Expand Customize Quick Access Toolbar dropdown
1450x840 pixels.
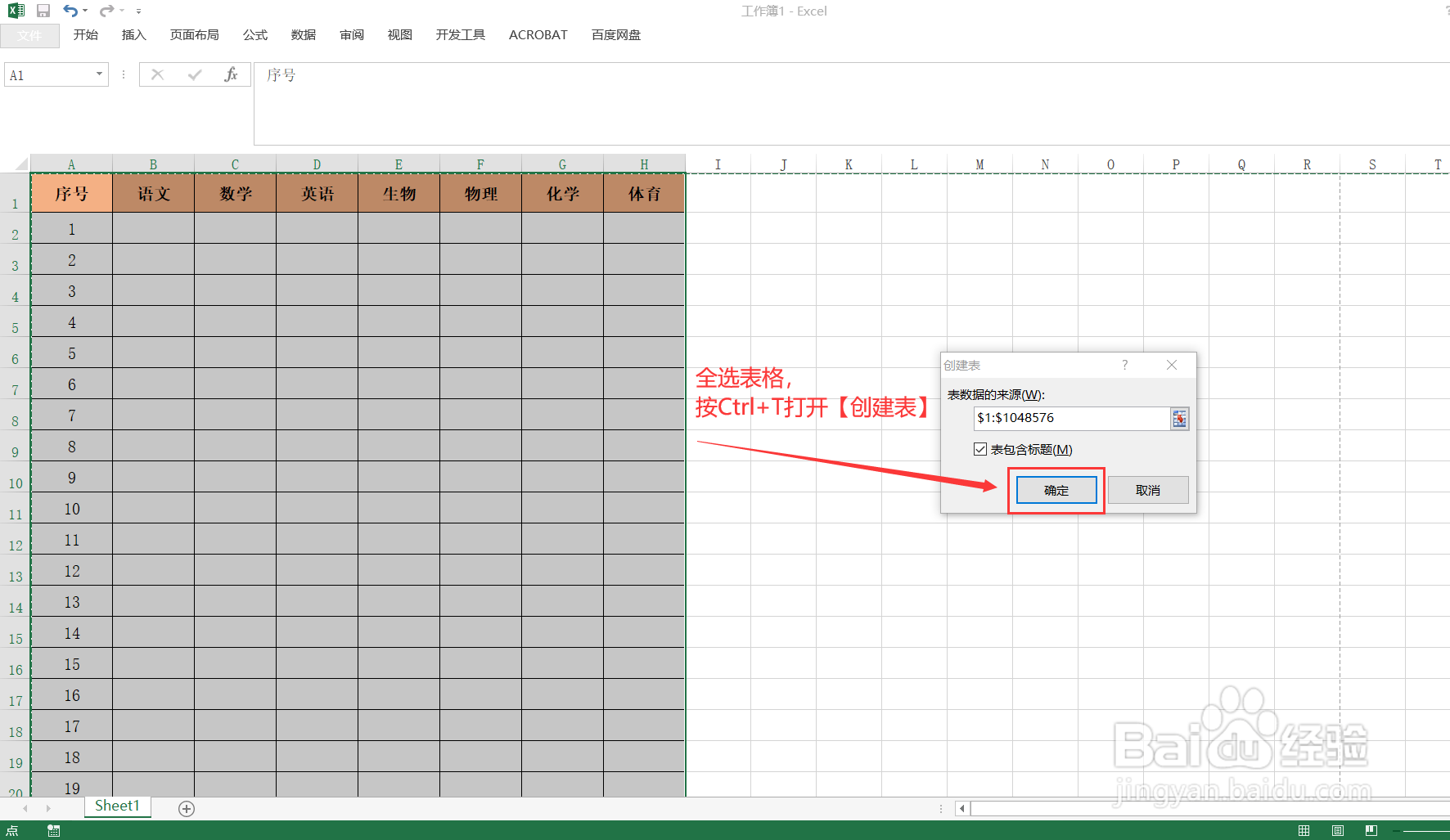coord(138,11)
